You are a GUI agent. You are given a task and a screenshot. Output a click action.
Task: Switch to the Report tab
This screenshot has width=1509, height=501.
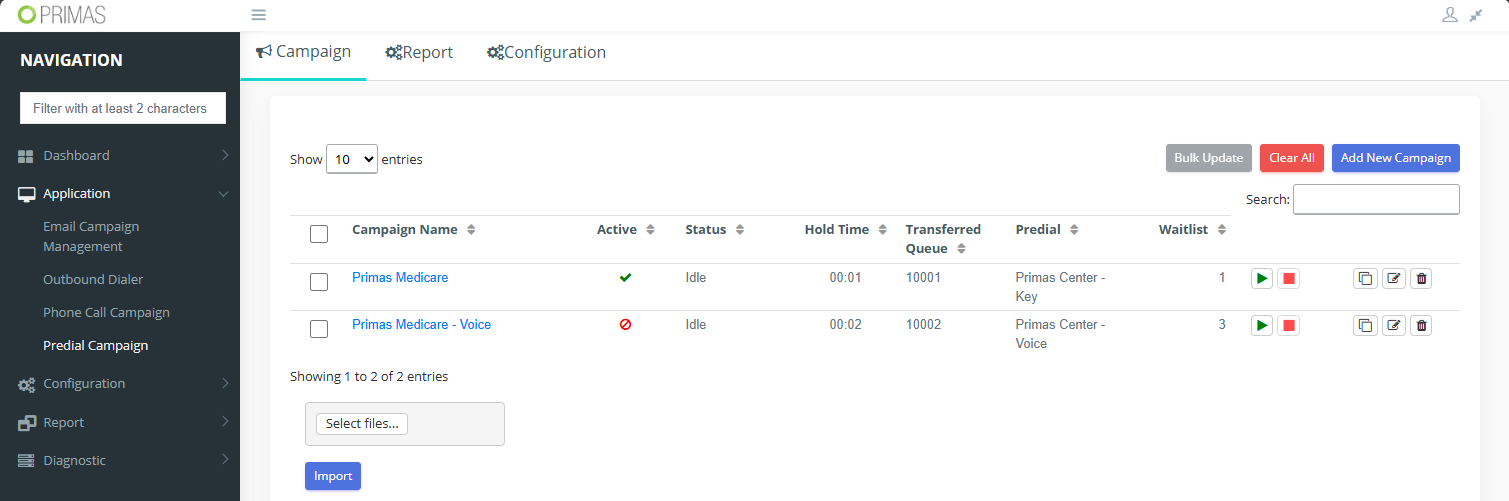tap(419, 53)
